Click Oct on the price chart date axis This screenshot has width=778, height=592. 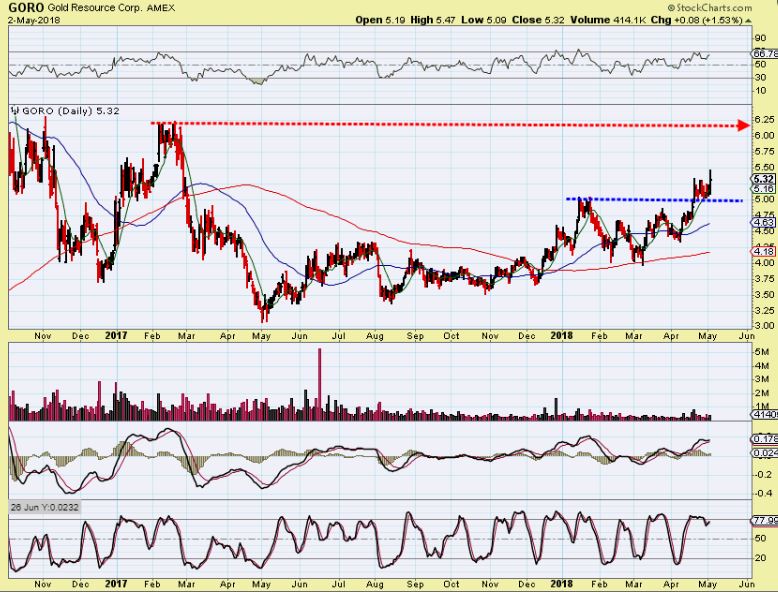coord(451,336)
